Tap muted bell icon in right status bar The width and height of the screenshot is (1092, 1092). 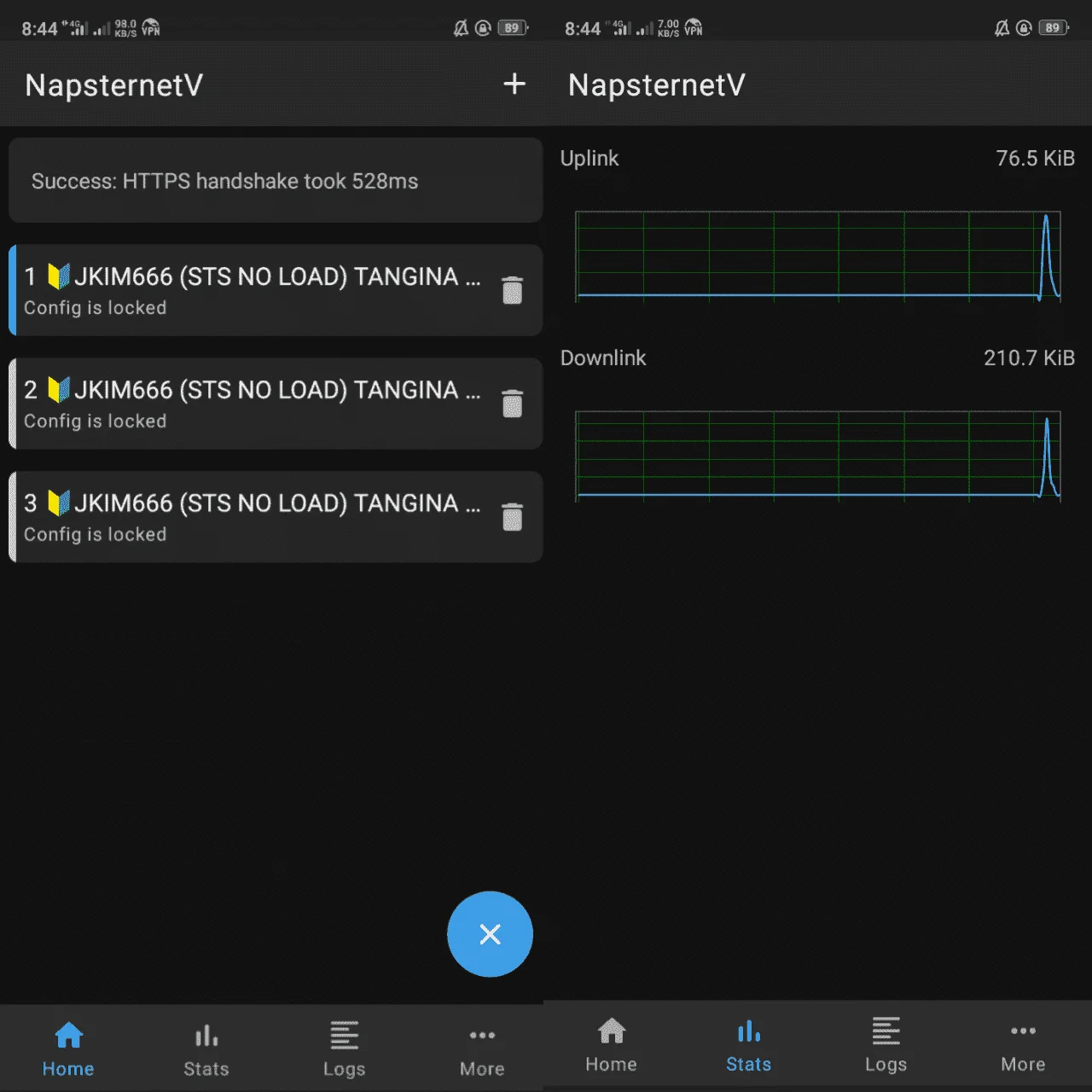click(1002, 28)
